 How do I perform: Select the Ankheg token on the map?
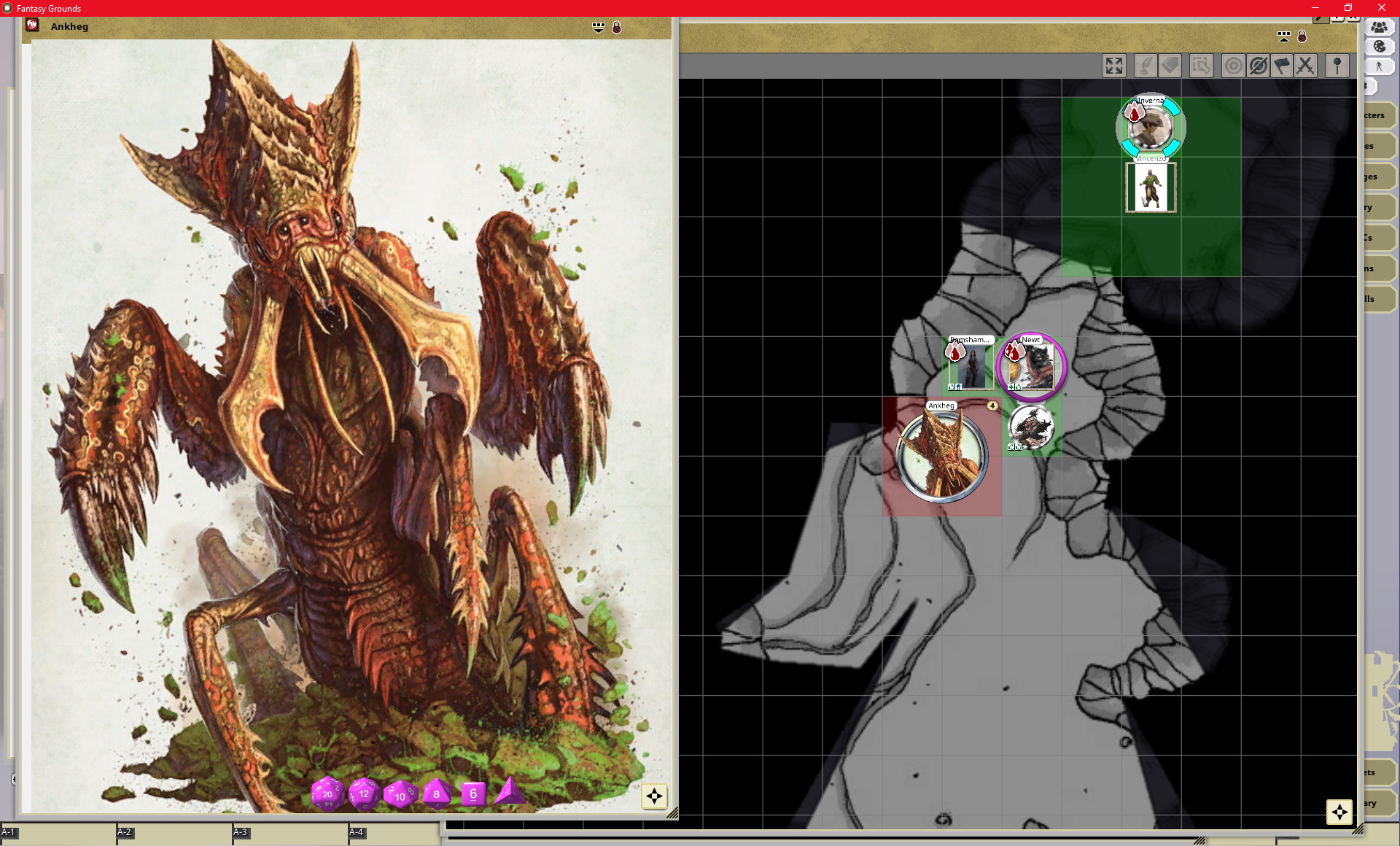click(941, 457)
